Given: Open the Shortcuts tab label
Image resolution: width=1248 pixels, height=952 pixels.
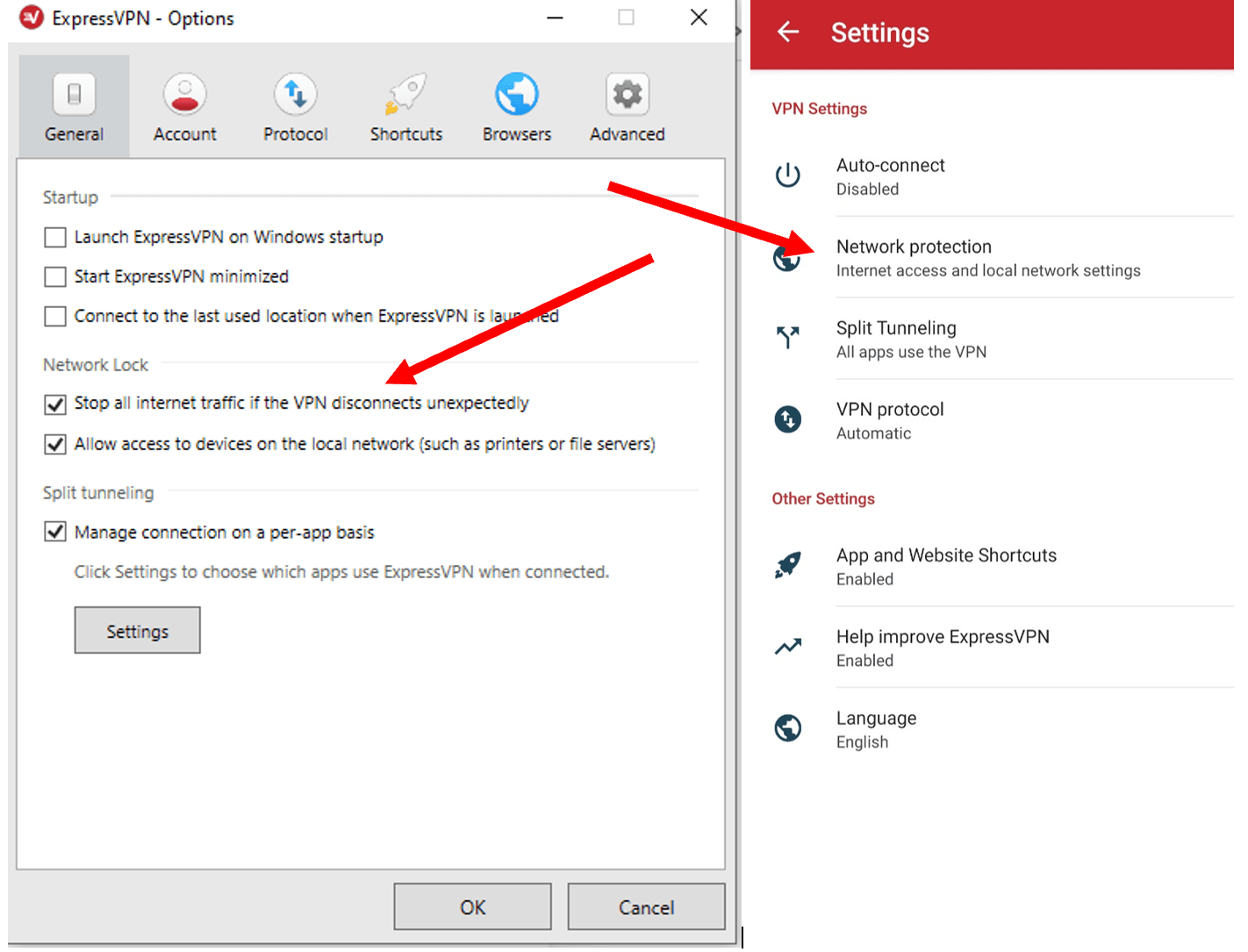Looking at the screenshot, I should (406, 134).
